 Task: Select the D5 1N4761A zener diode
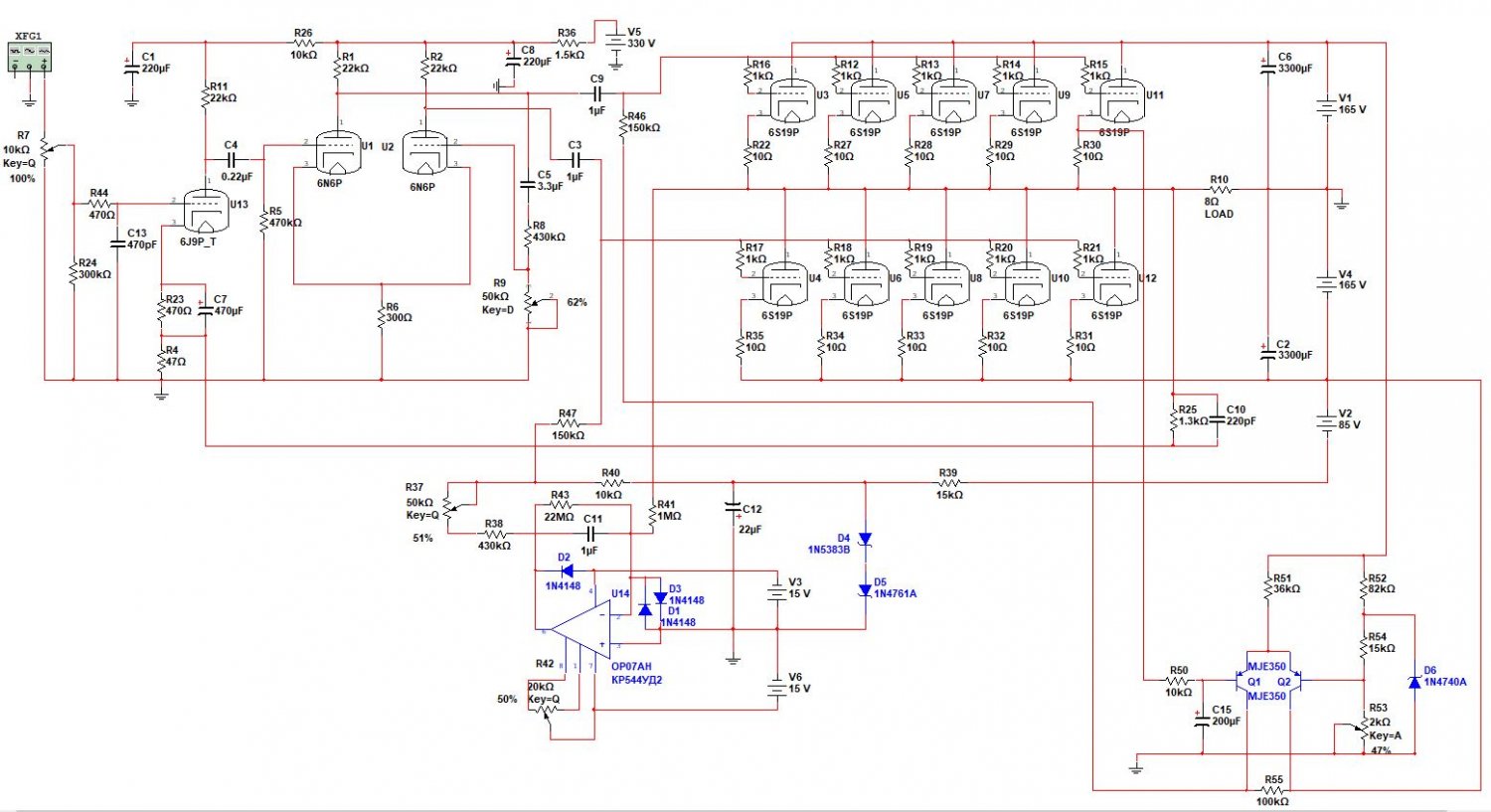click(x=864, y=590)
